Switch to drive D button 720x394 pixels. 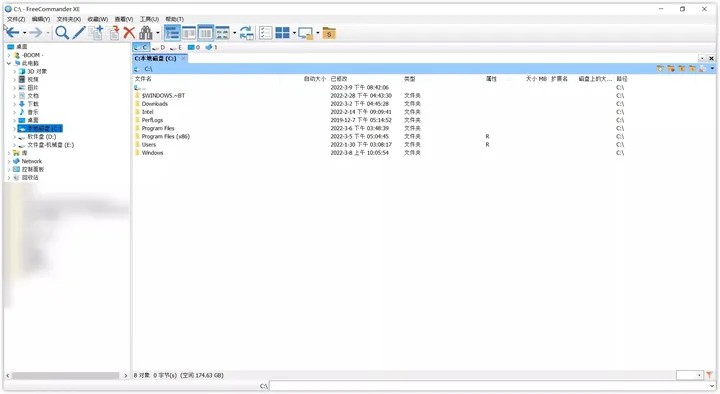click(159, 47)
